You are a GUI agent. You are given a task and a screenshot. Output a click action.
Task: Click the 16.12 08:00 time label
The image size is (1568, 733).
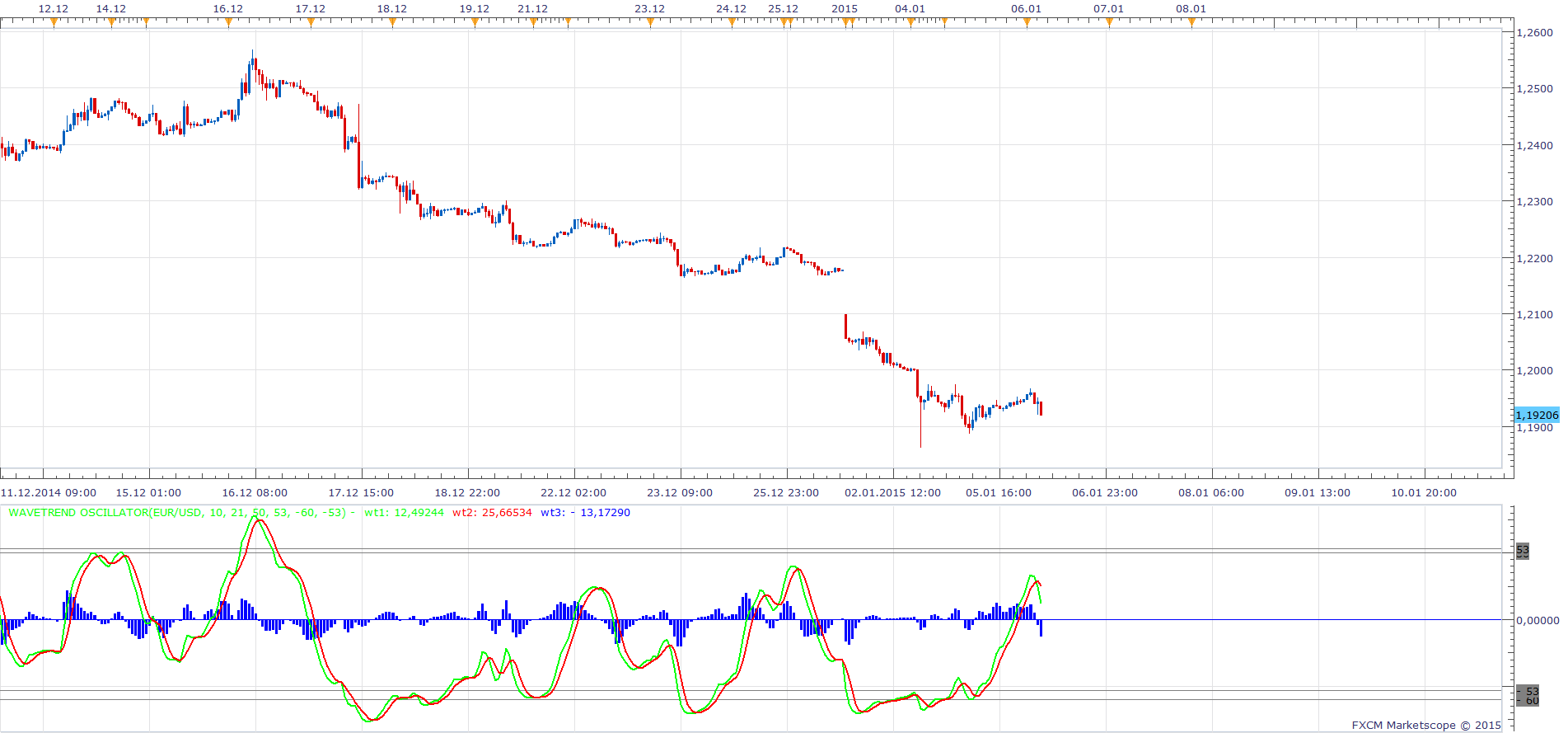255,493
